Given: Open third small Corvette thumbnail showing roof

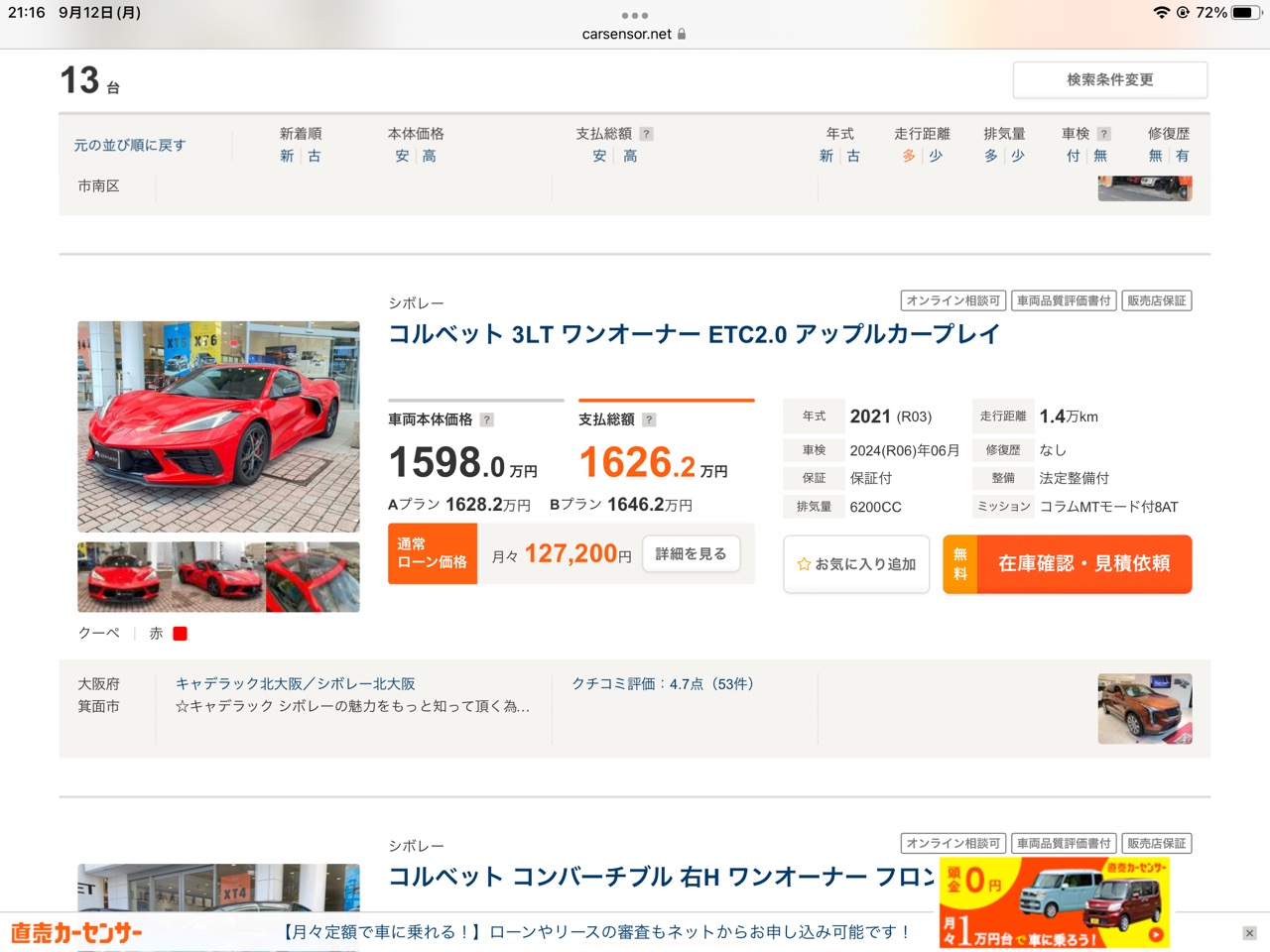Looking at the screenshot, I should coord(313,576).
